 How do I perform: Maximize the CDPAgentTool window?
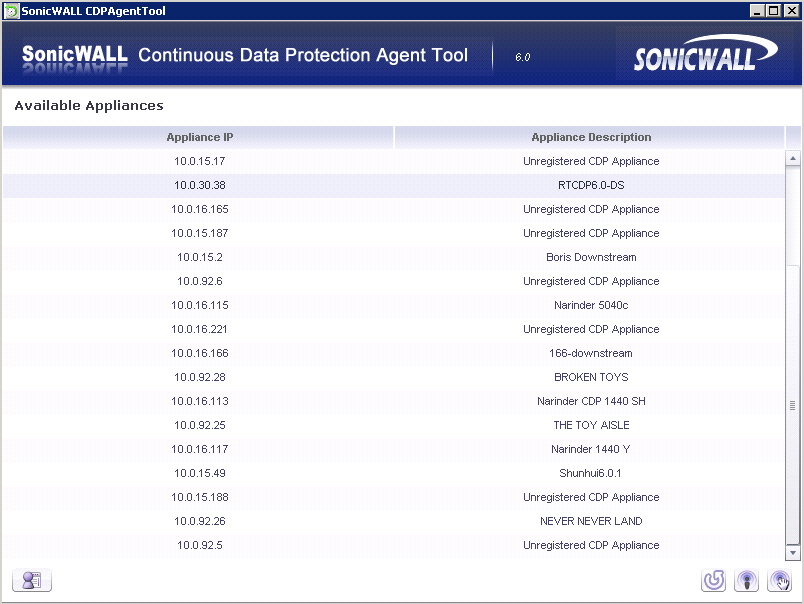point(774,10)
